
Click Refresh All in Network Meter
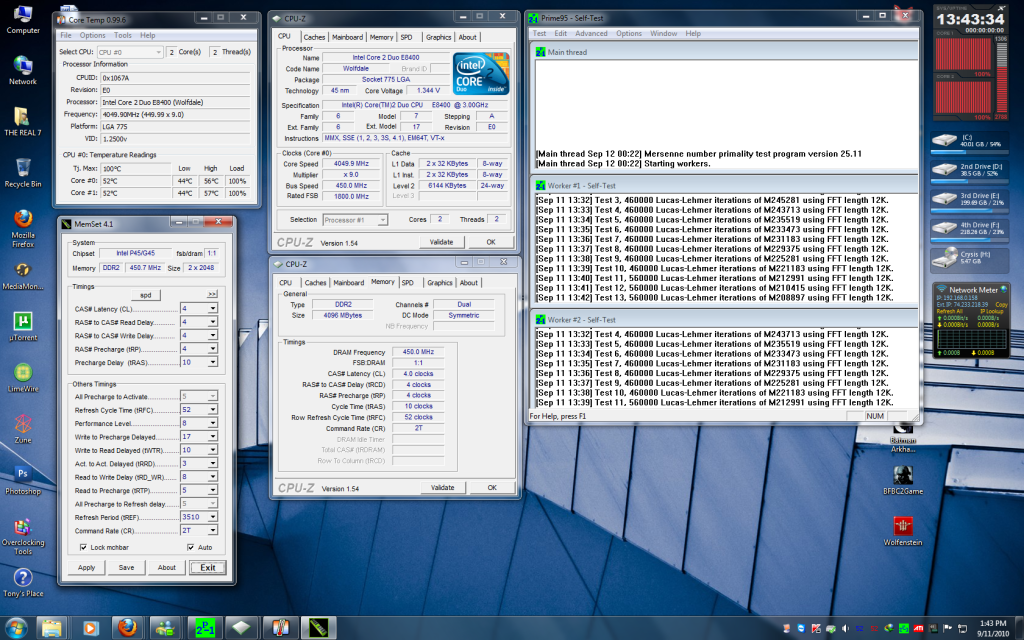(949, 312)
